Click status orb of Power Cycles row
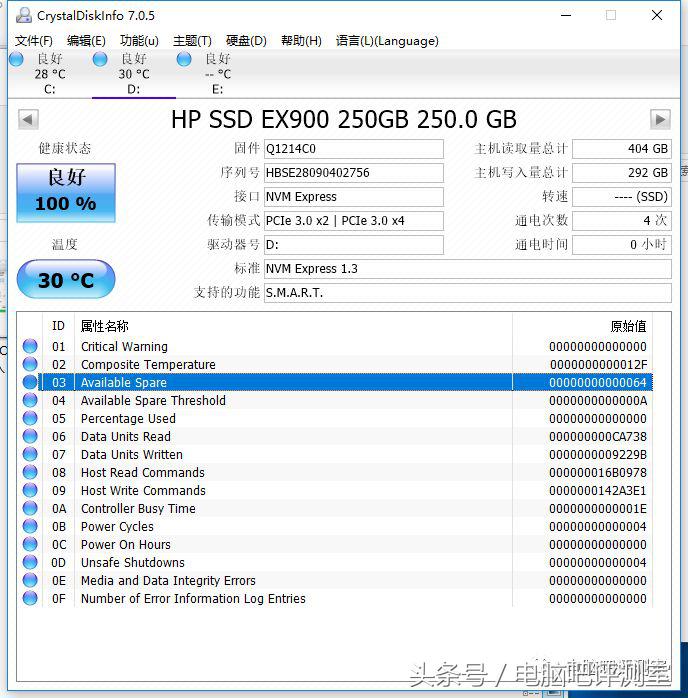The image size is (688, 698). (30, 526)
